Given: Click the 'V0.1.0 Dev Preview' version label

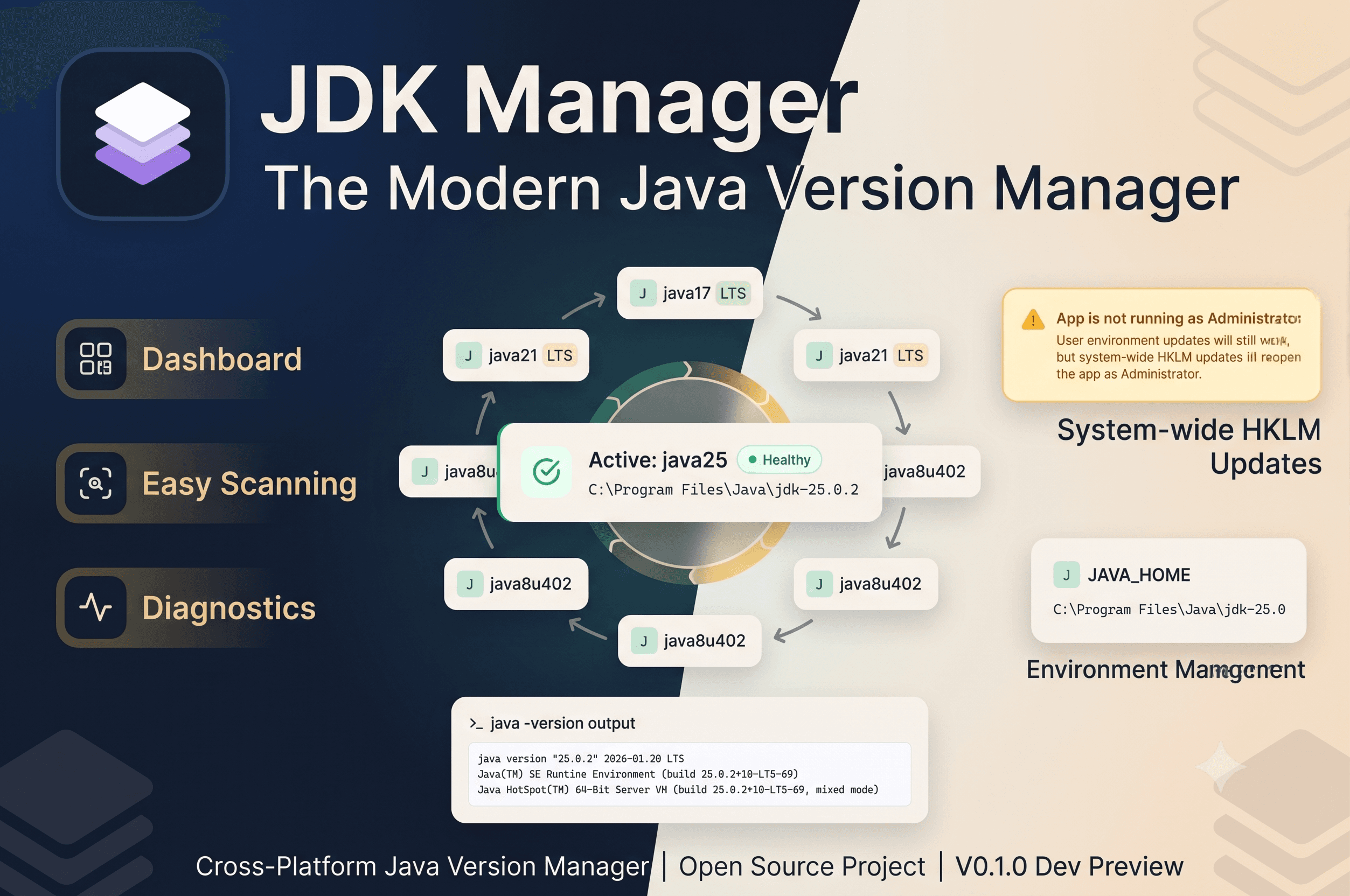Looking at the screenshot, I should click(x=1069, y=866).
